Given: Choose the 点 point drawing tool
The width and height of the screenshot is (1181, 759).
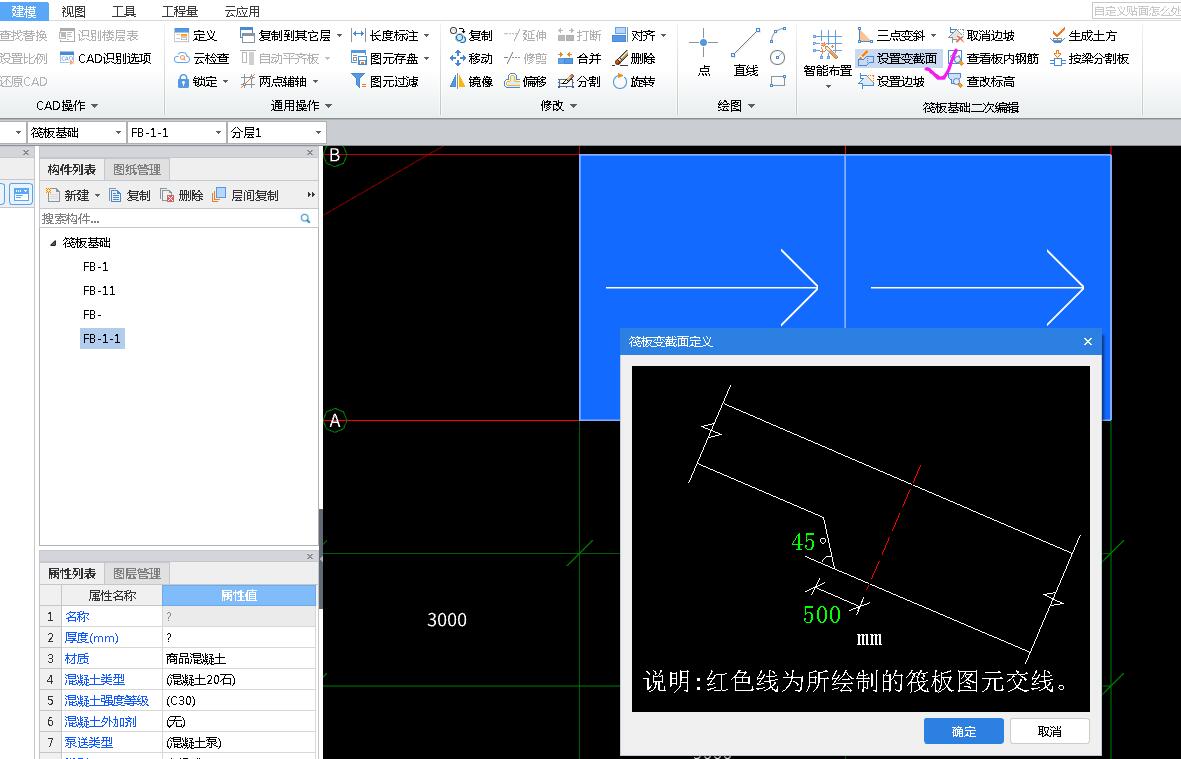Looking at the screenshot, I should coord(703,53).
